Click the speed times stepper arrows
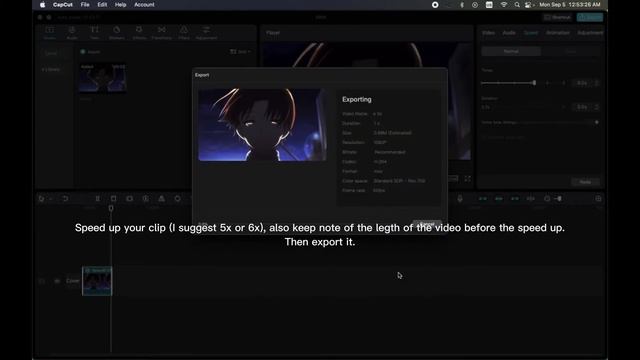Image resolution: width=640 pixels, height=360 pixels. click(597, 83)
